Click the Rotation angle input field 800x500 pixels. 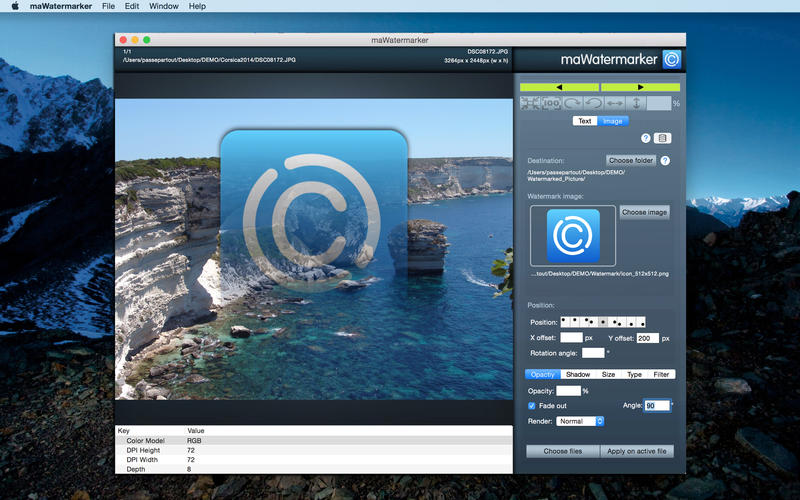point(593,353)
